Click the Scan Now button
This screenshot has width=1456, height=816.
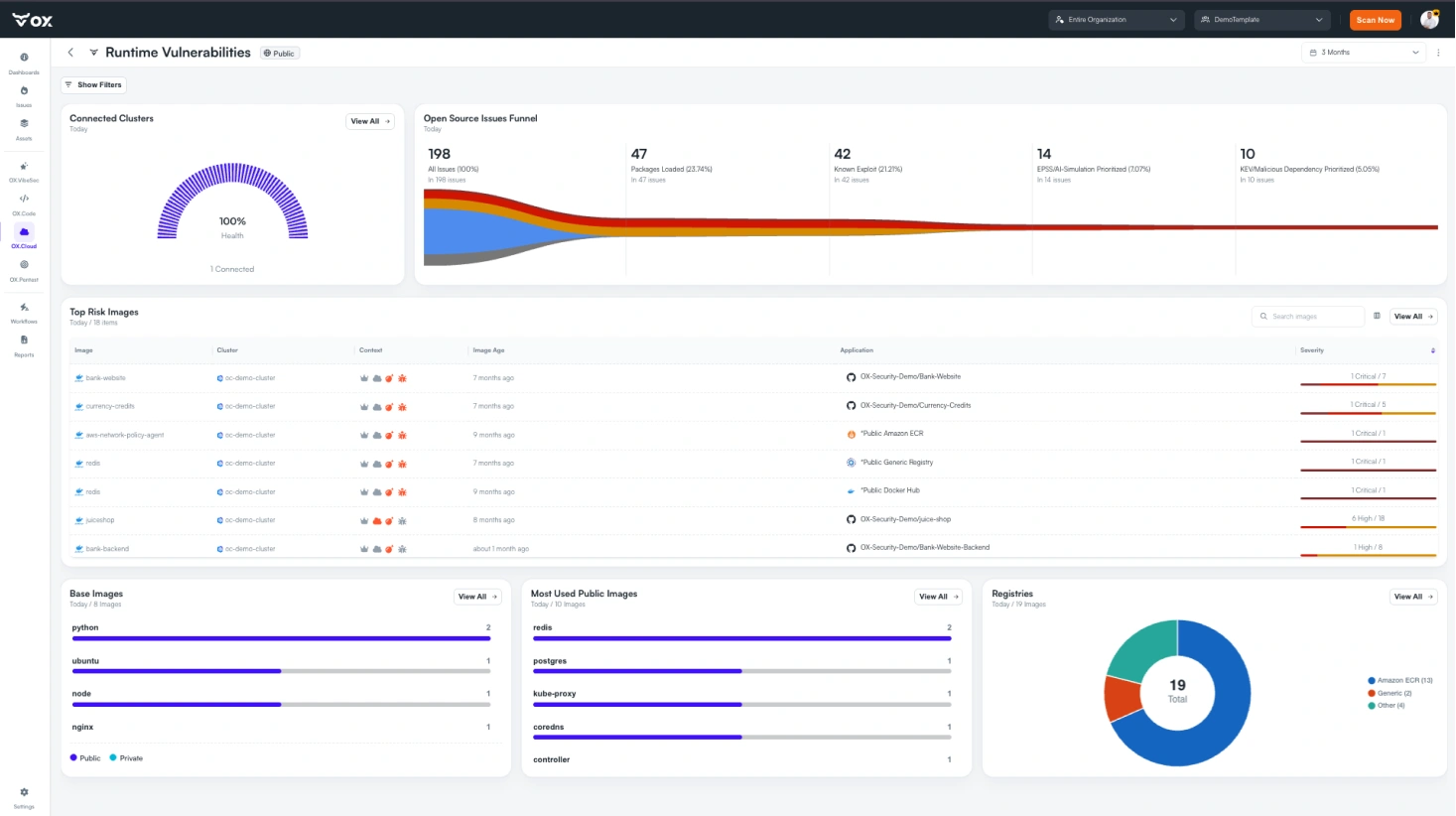coord(1376,20)
